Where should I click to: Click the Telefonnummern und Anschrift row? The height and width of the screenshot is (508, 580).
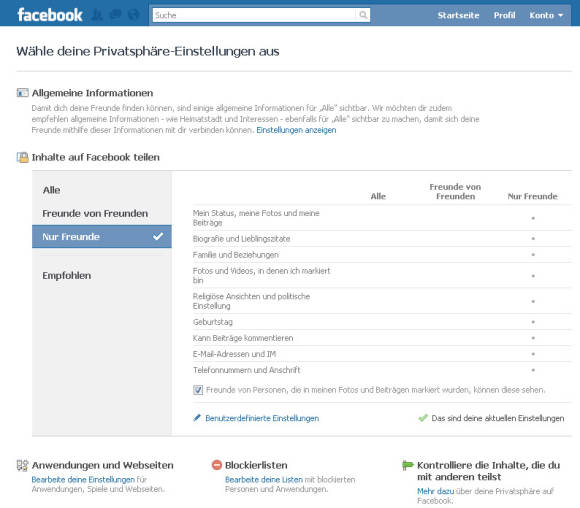[382, 370]
